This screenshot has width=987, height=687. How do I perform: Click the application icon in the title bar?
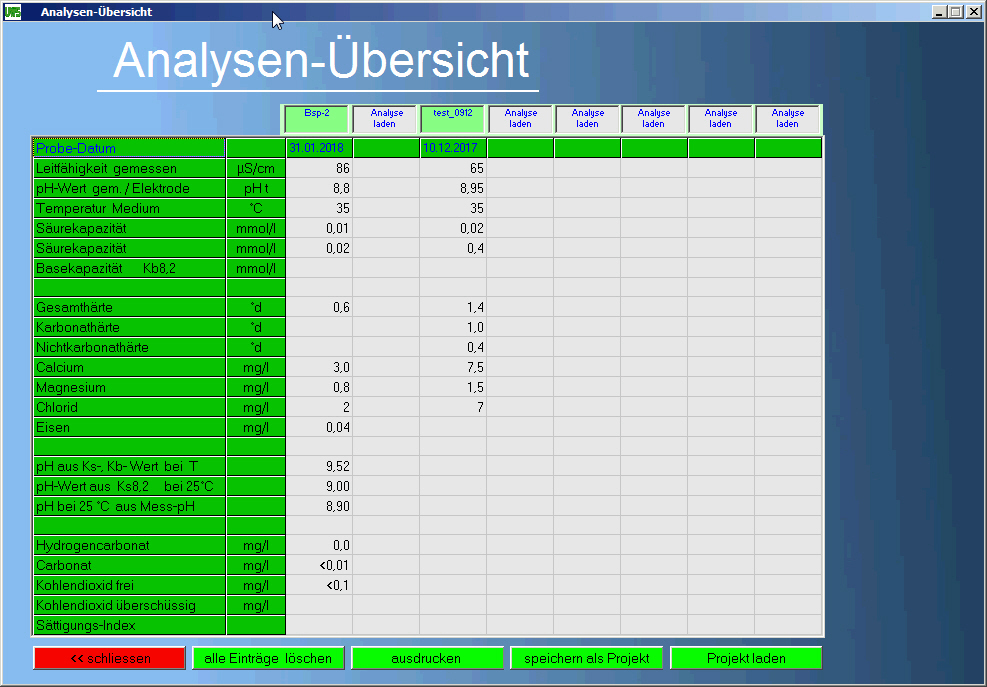[13, 12]
